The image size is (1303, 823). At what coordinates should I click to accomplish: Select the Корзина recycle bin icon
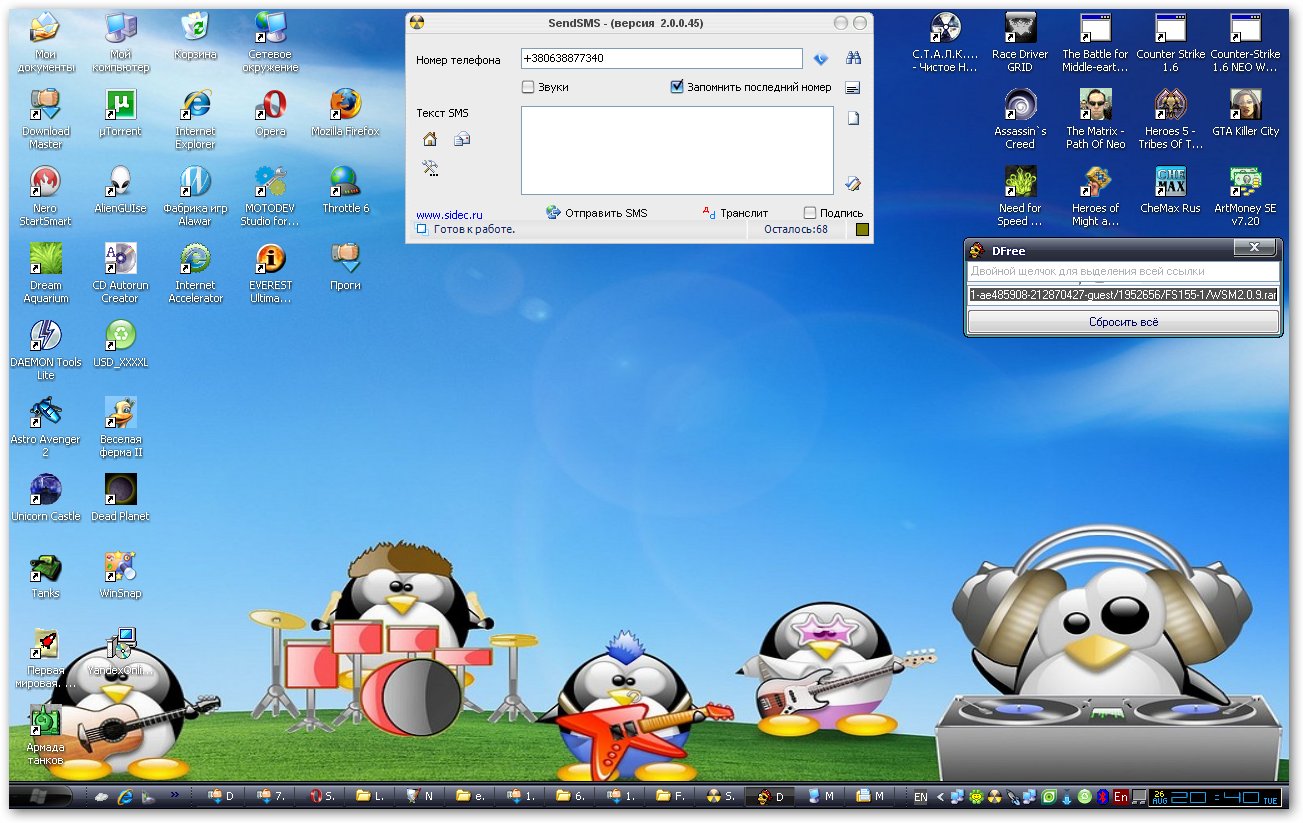tap(195, 36)
